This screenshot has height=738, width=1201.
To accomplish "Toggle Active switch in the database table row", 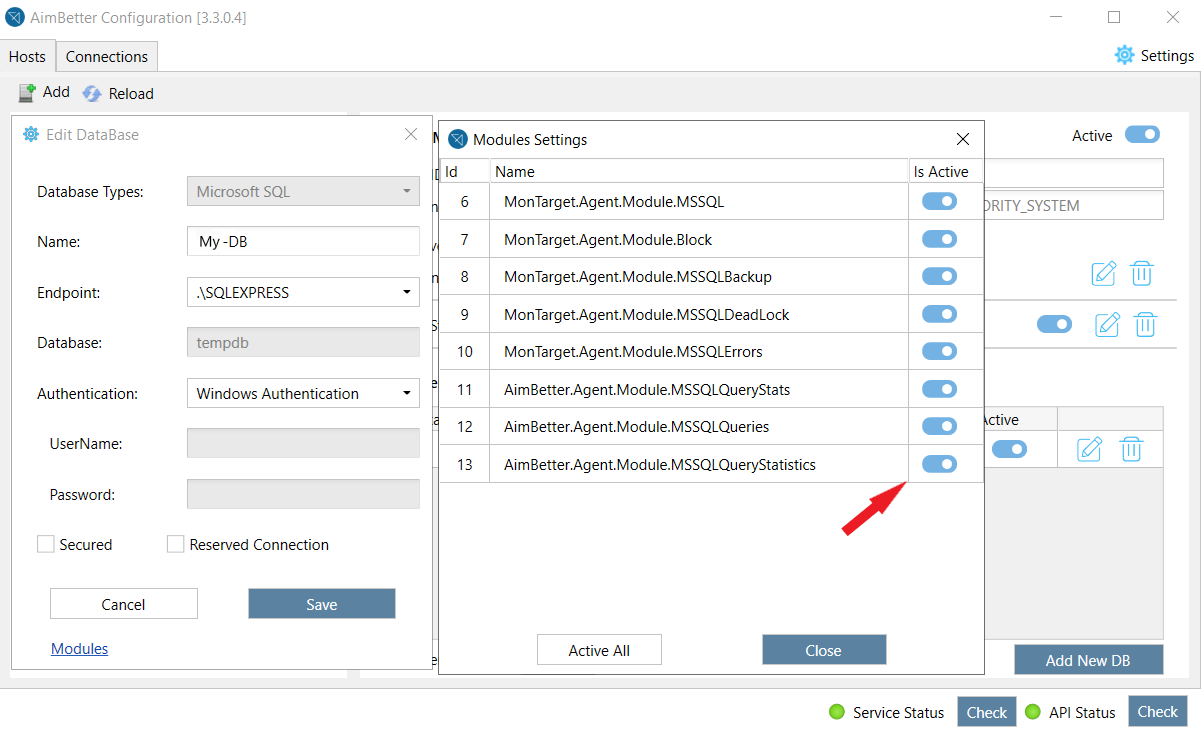I will coord(1009,449).
